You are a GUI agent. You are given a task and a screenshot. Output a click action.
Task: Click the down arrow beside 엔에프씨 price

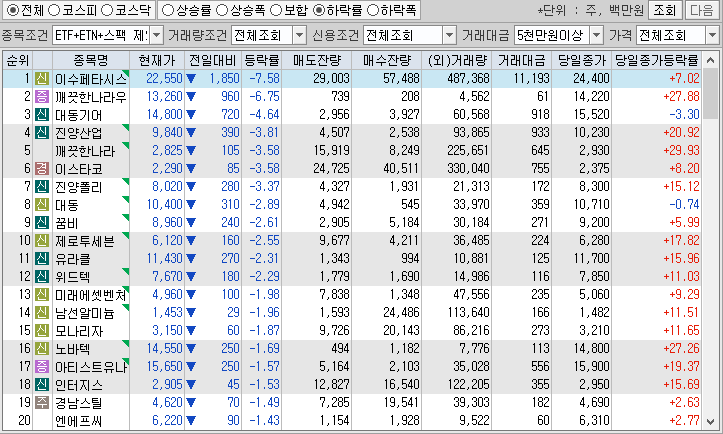[x=191, y=421]
